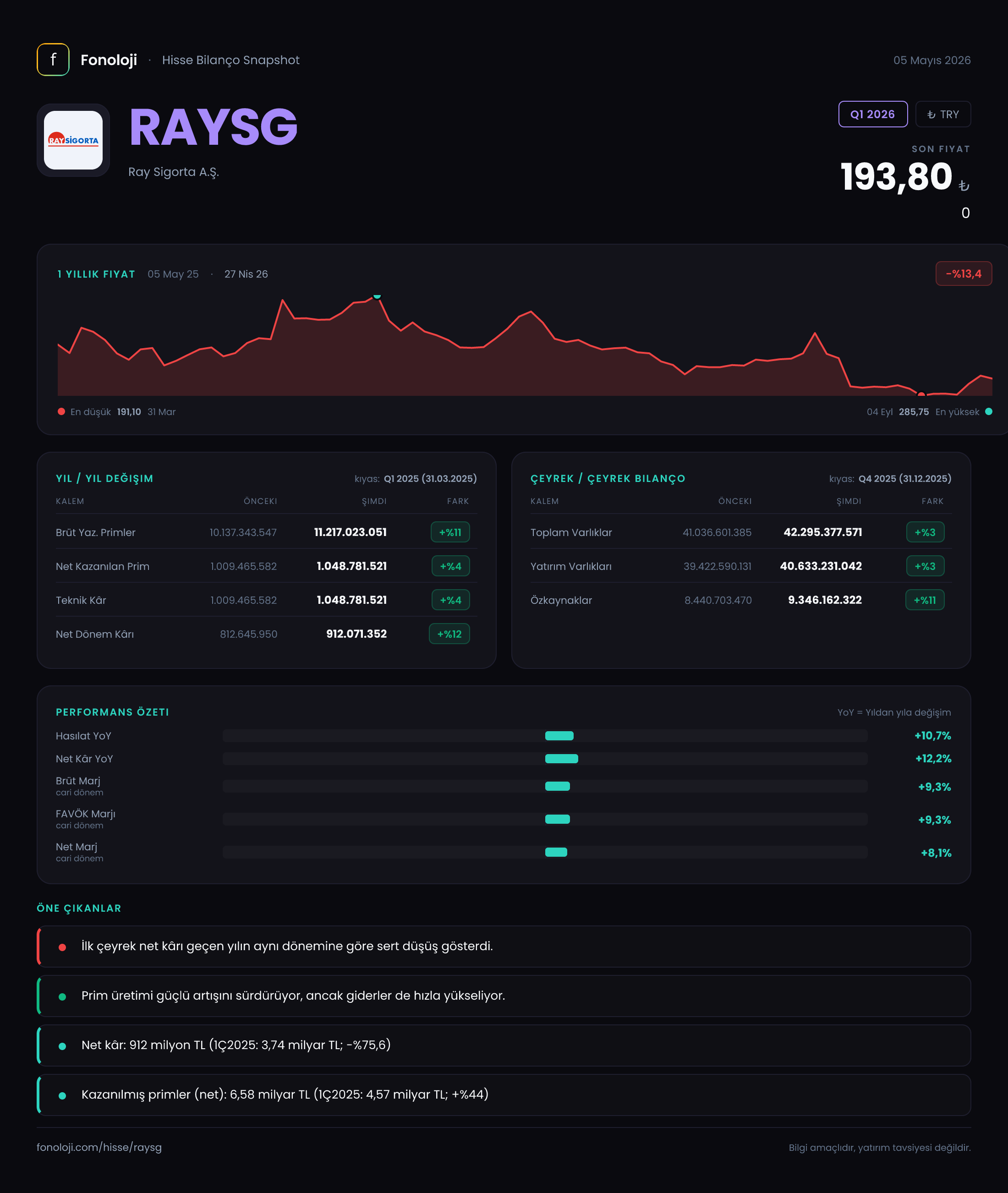Click the previous value 8.440.703.470

pos(718,601)
